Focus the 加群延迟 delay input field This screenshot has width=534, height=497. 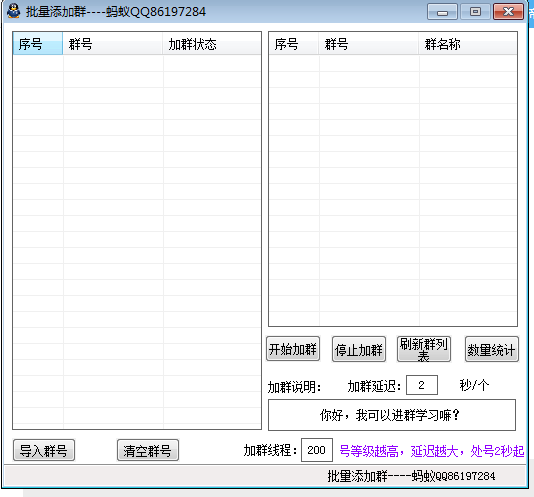click(422, 385)
